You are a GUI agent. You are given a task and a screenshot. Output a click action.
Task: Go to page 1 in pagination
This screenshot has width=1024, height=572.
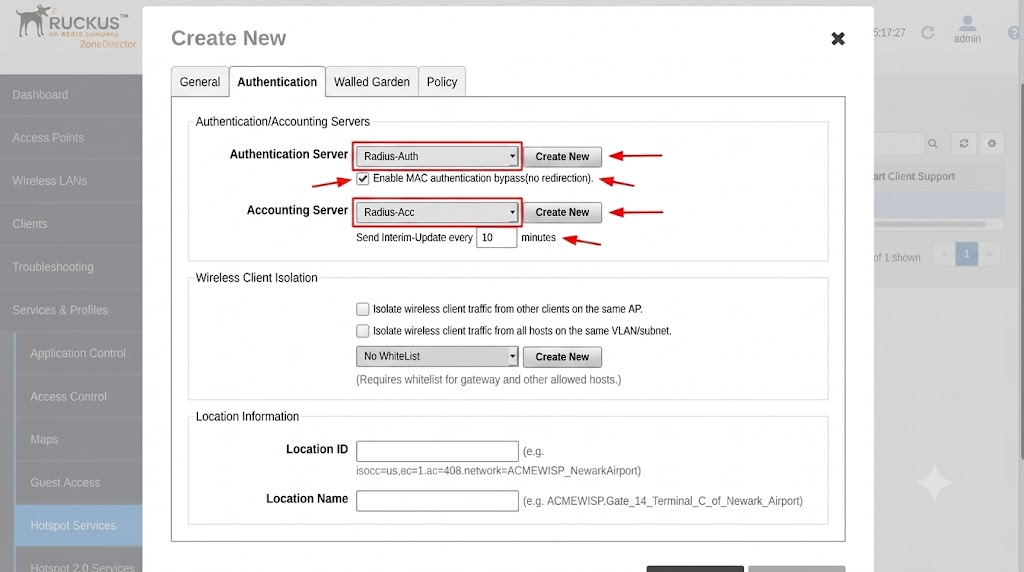[x=967, y=254]
